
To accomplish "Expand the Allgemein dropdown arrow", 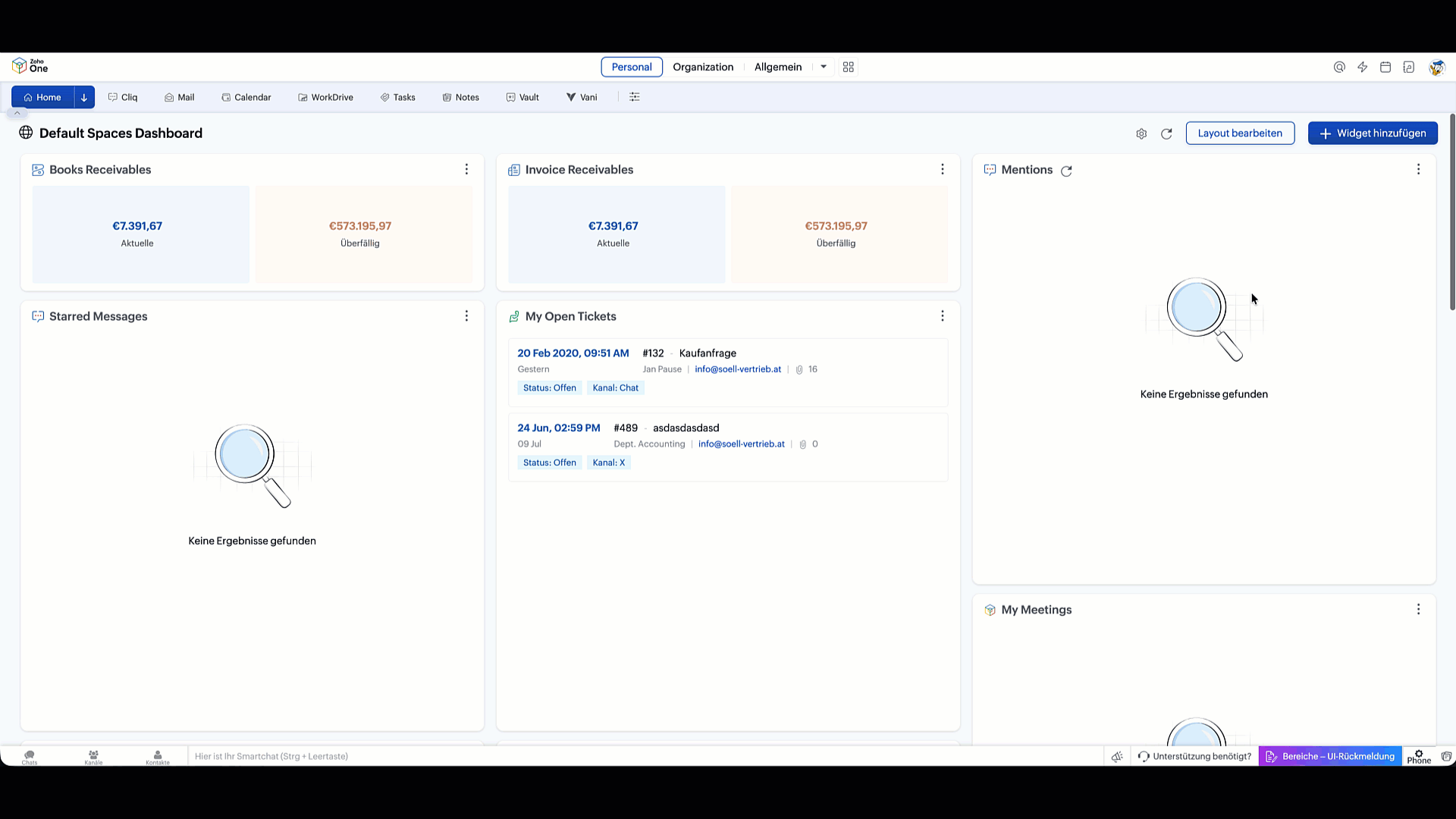I will tap(824, 67).
